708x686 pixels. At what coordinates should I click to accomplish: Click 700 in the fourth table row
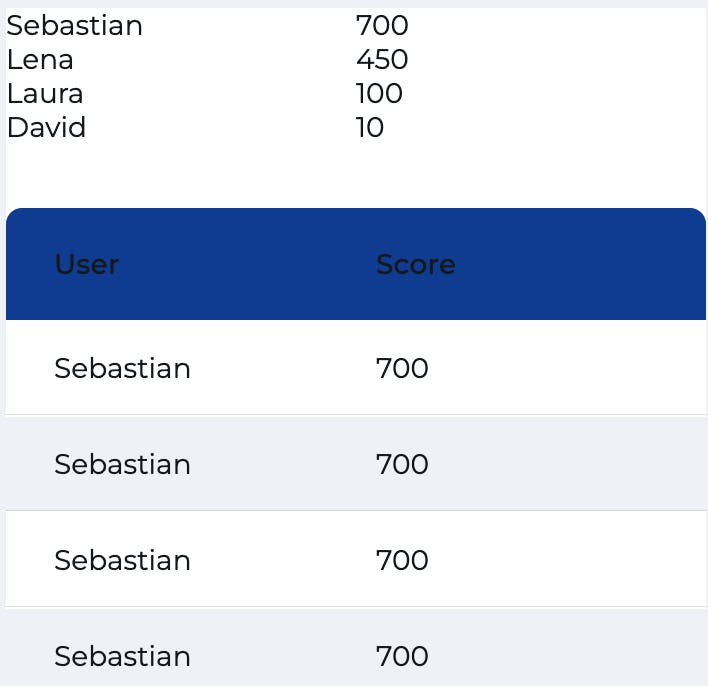(402, 657)
